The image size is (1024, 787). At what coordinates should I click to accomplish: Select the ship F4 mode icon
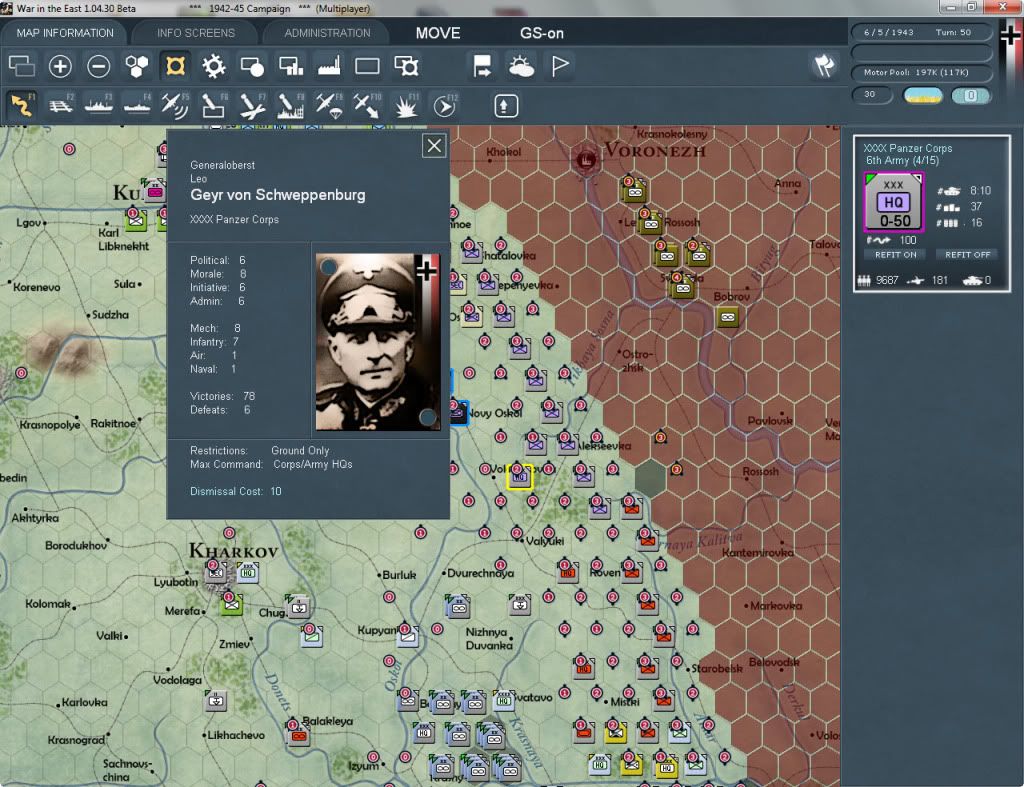coord(137,105)
